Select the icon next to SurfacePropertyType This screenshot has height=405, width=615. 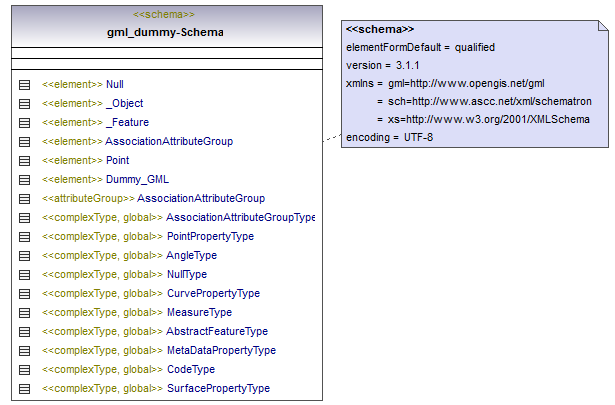click(25, 389)
